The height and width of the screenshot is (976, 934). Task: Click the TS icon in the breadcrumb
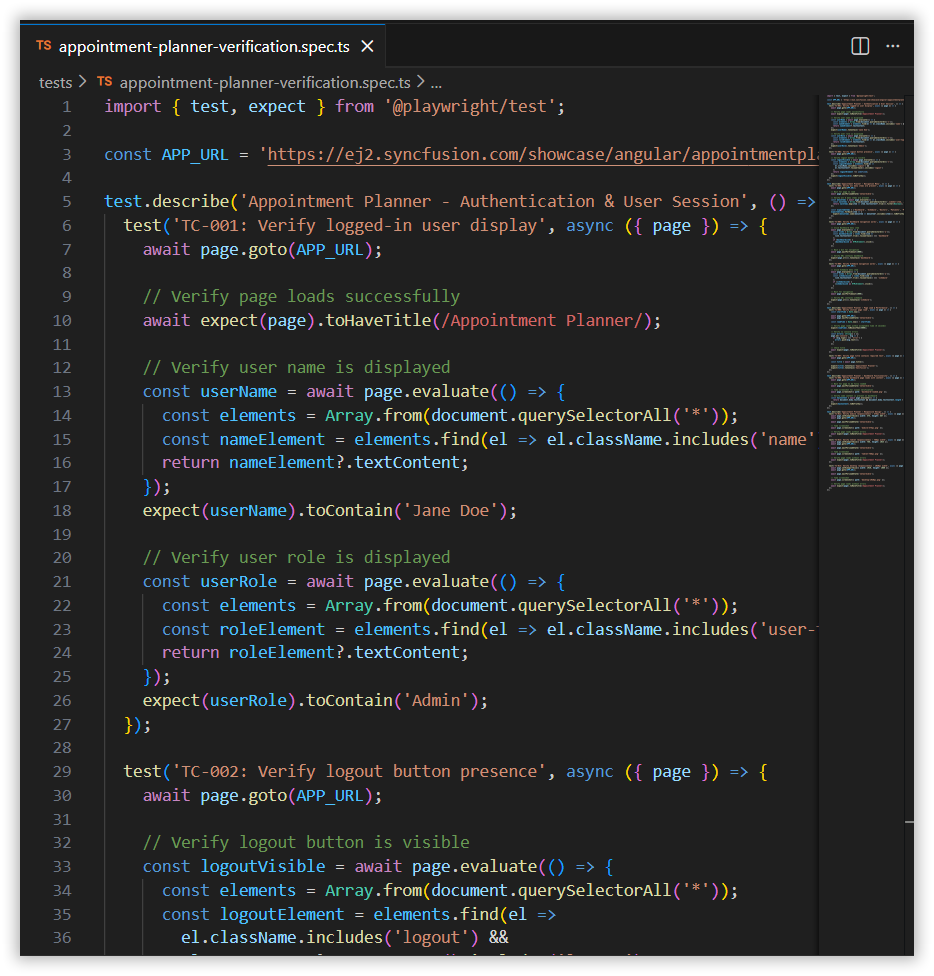click(105, 82)
